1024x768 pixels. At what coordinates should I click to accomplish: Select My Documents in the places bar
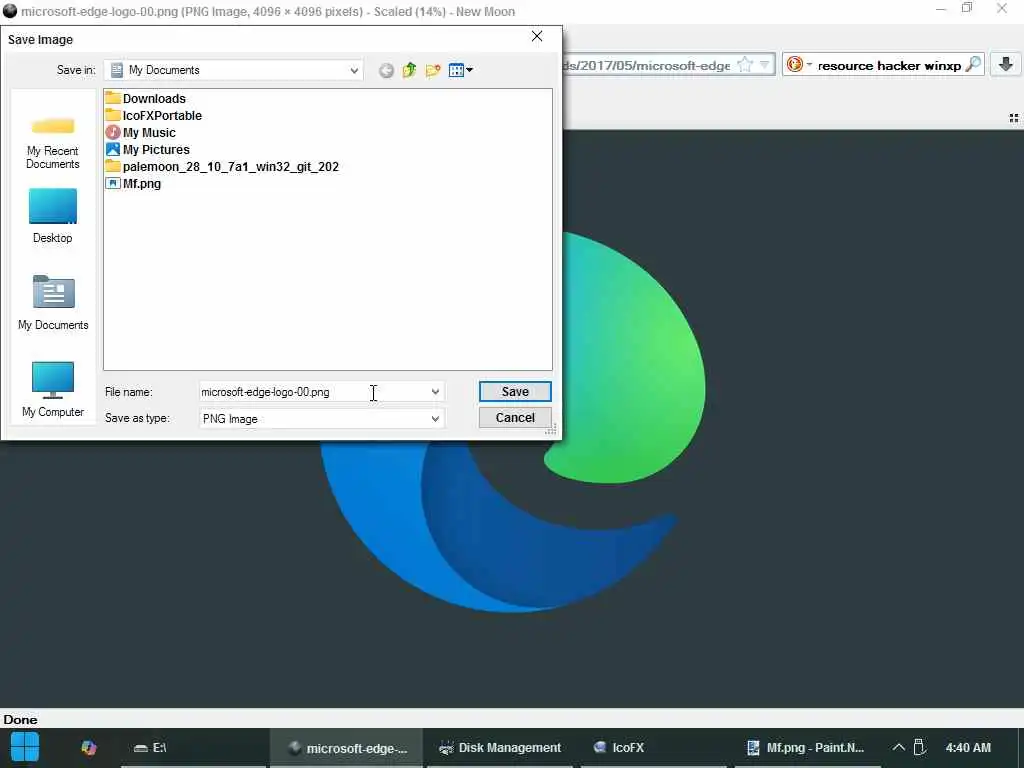(x=53, y=302)
